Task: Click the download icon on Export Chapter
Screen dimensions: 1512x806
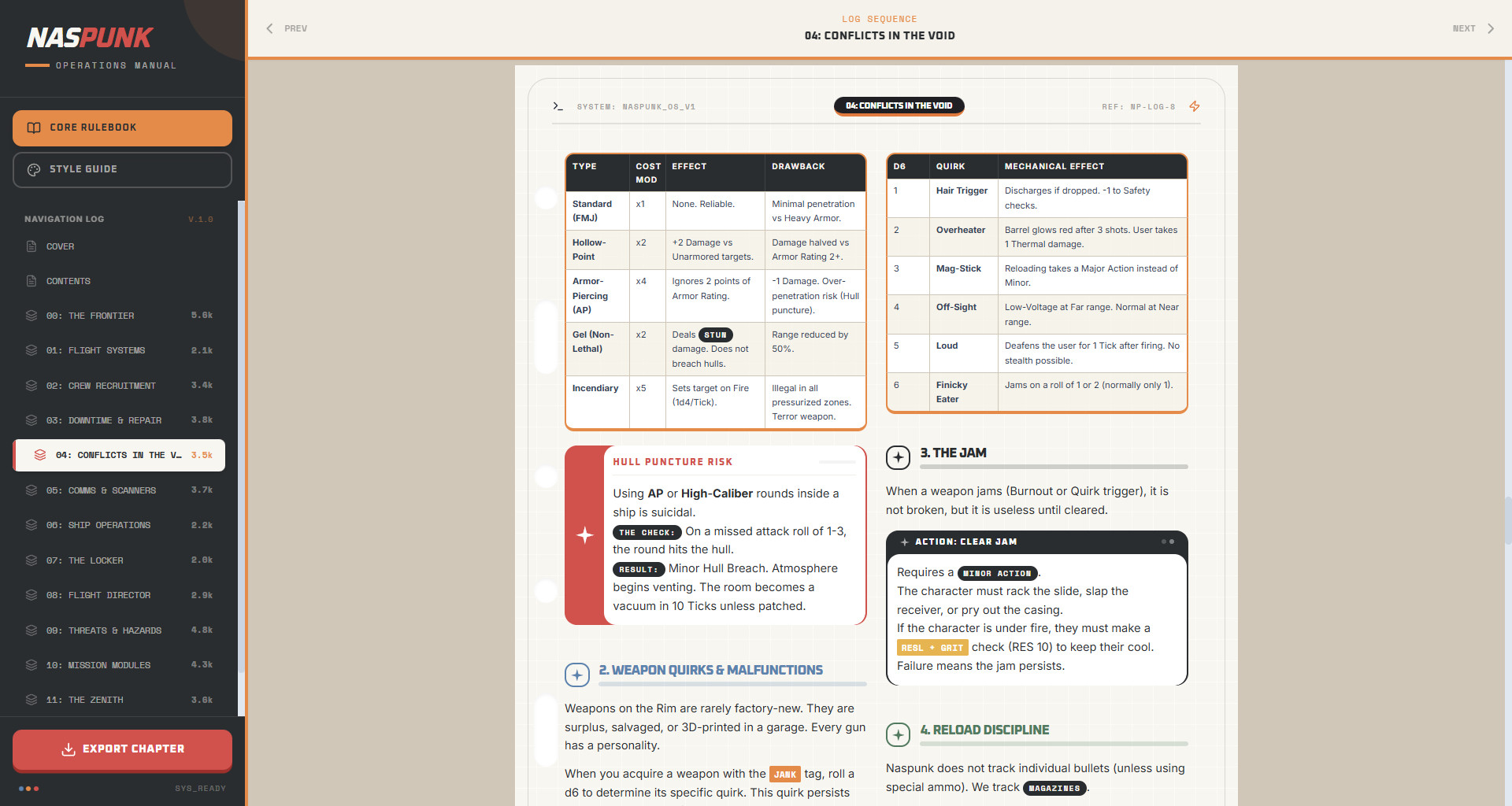Action: pyautogui.click(x=69, y=749)
